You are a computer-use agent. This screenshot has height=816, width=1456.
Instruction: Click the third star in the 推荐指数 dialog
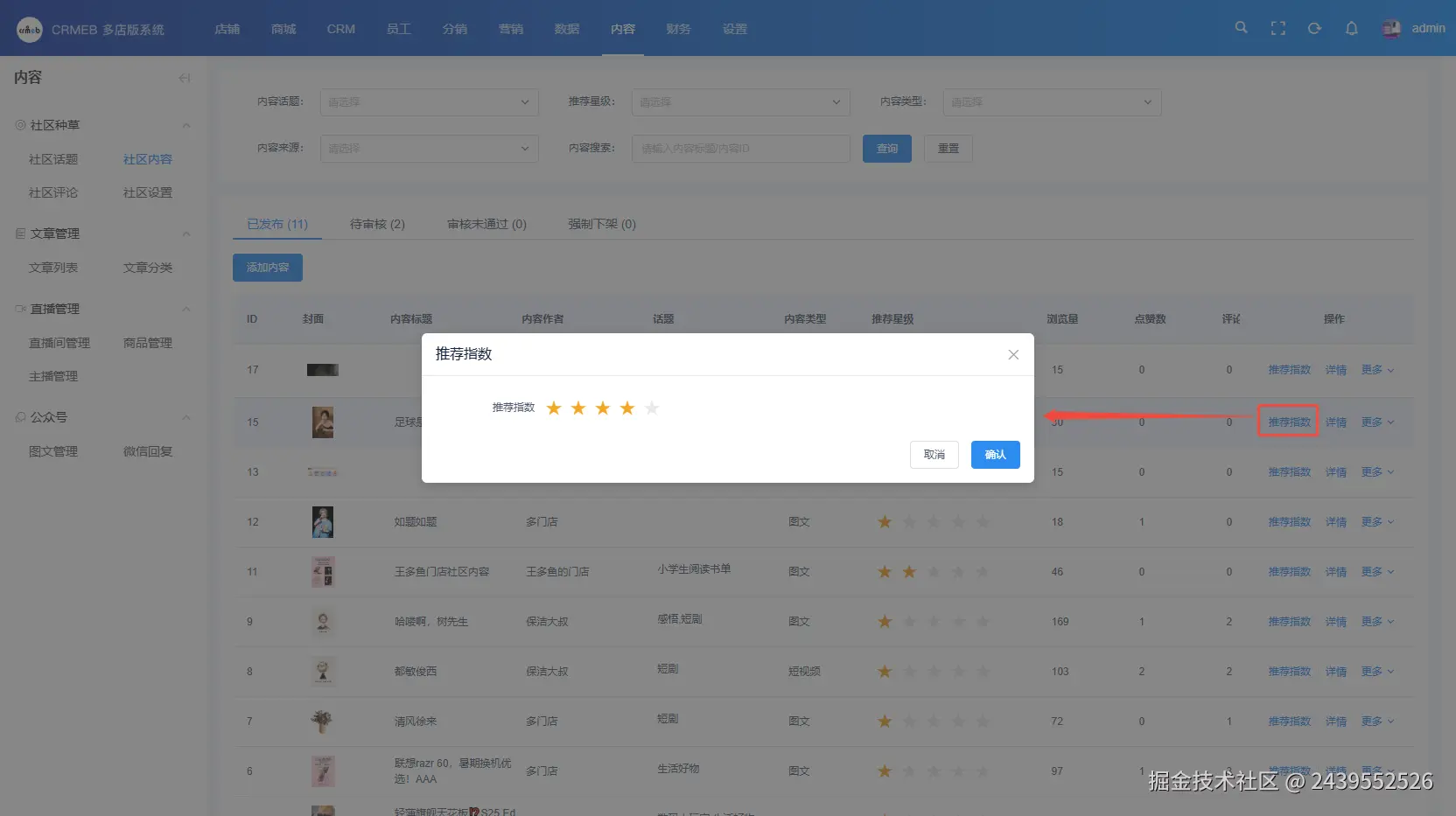pos(603,408)
